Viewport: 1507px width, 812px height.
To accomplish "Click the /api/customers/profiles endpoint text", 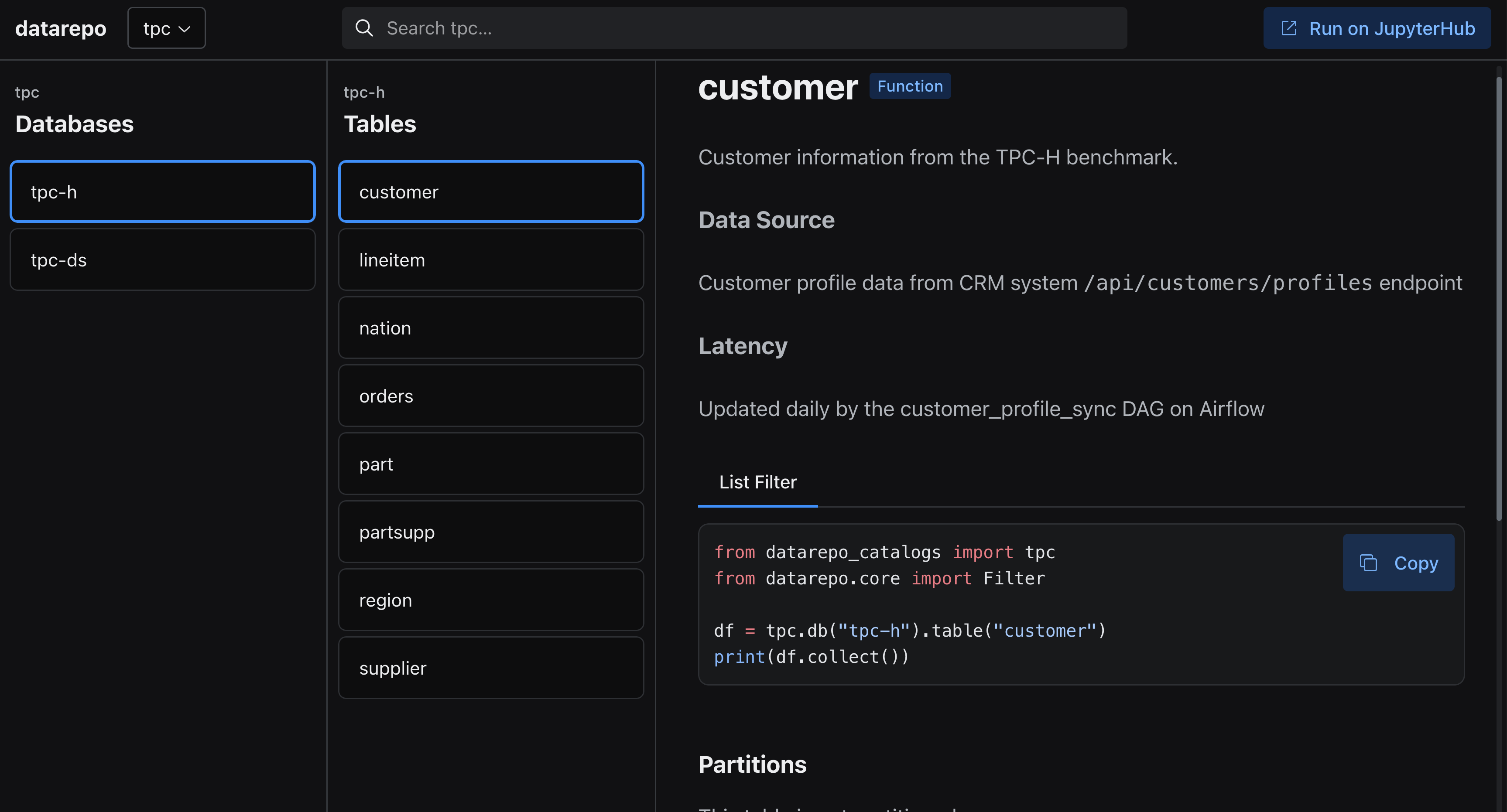I will pyautogui.click(x=1228, y=283).
